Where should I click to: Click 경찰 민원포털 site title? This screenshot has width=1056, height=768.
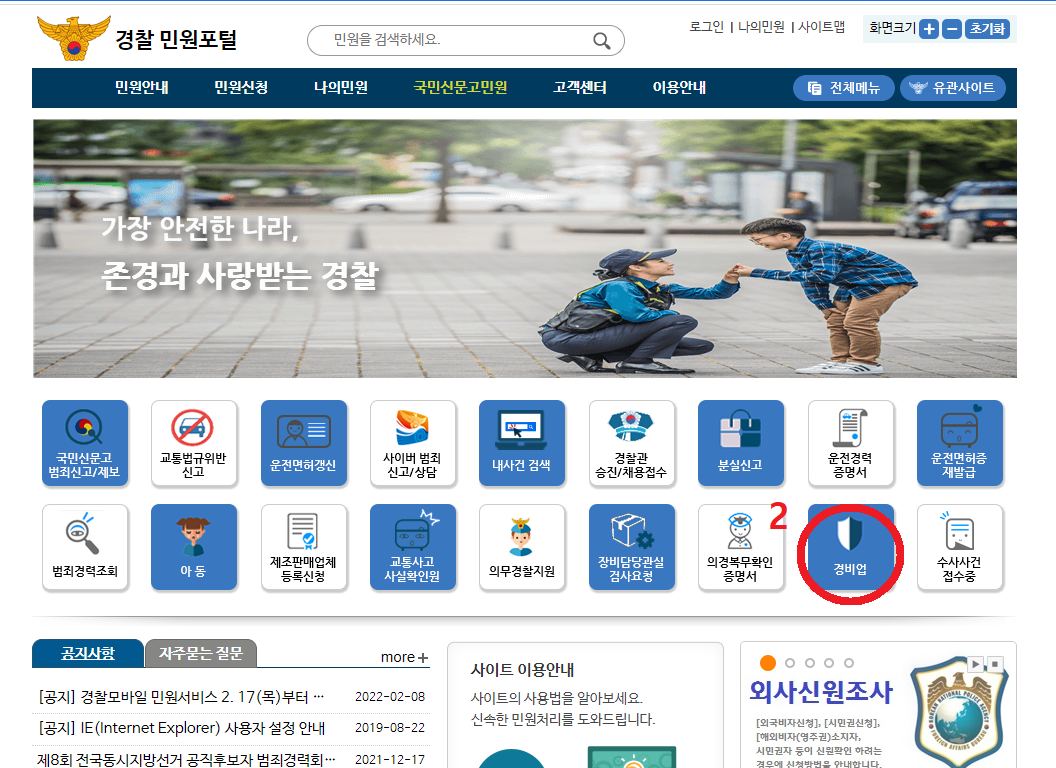(x=176, y=39)
